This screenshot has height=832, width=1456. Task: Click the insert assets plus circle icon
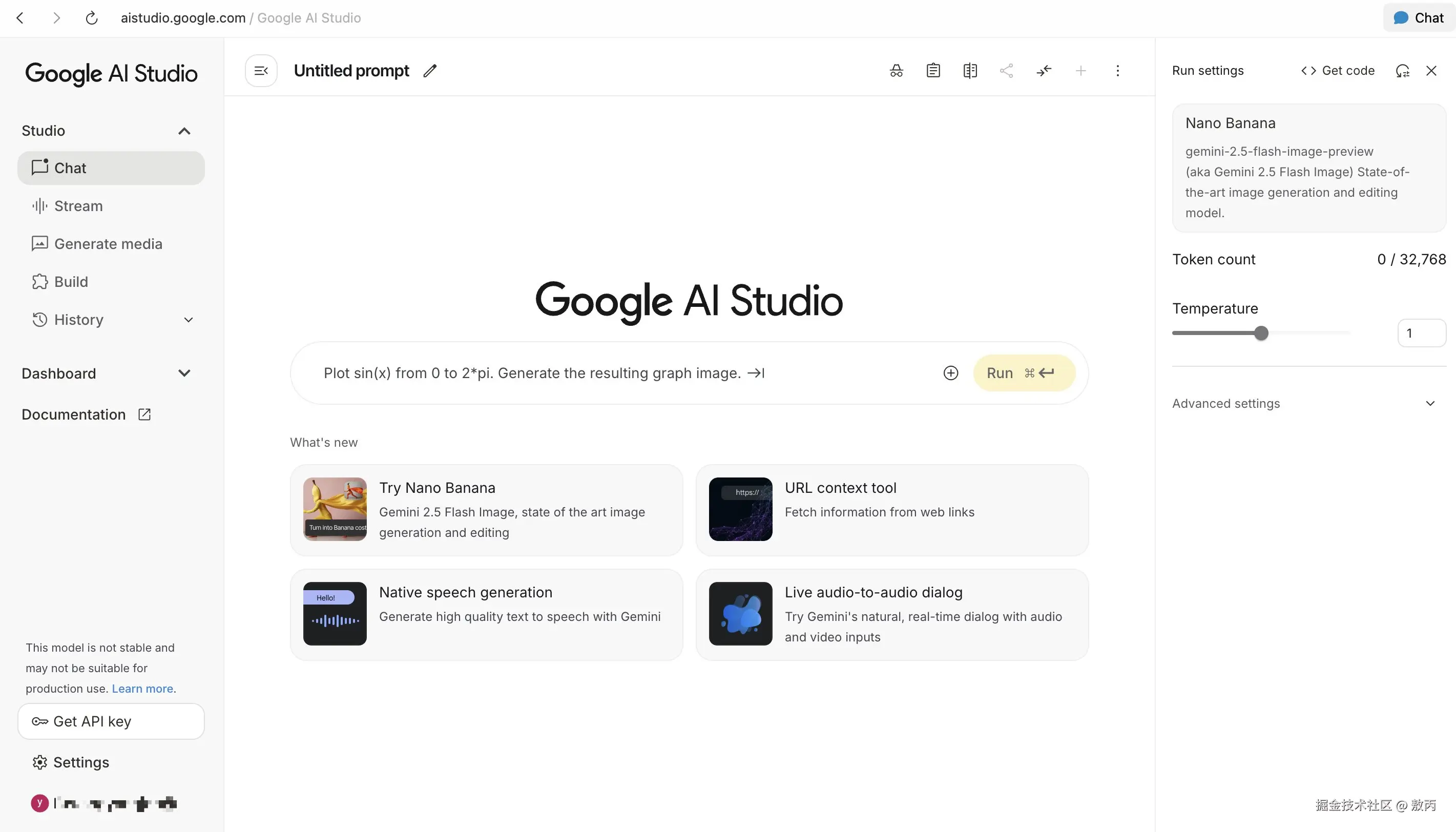[951, 373]
